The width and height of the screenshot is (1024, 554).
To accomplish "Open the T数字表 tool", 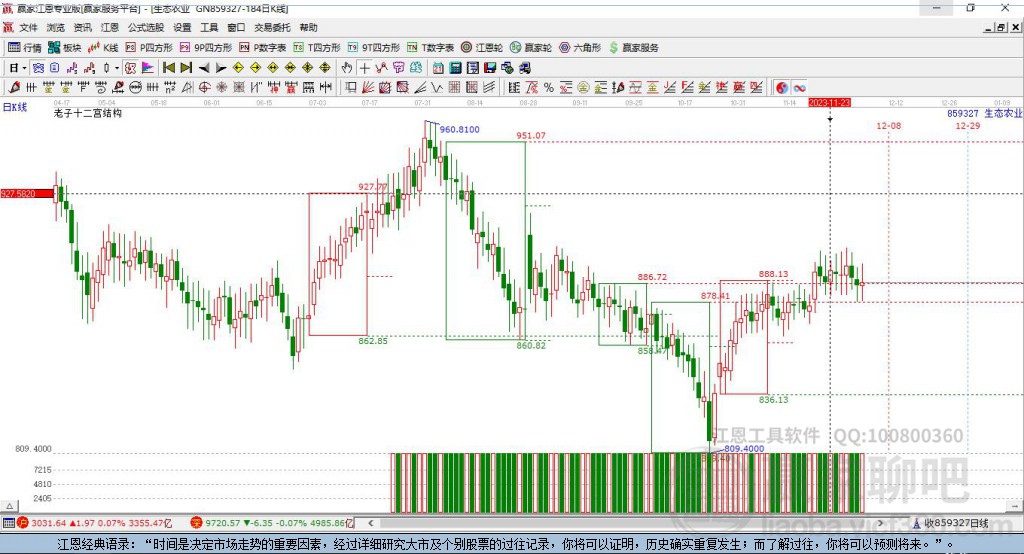I will click(x=430, y=48).
